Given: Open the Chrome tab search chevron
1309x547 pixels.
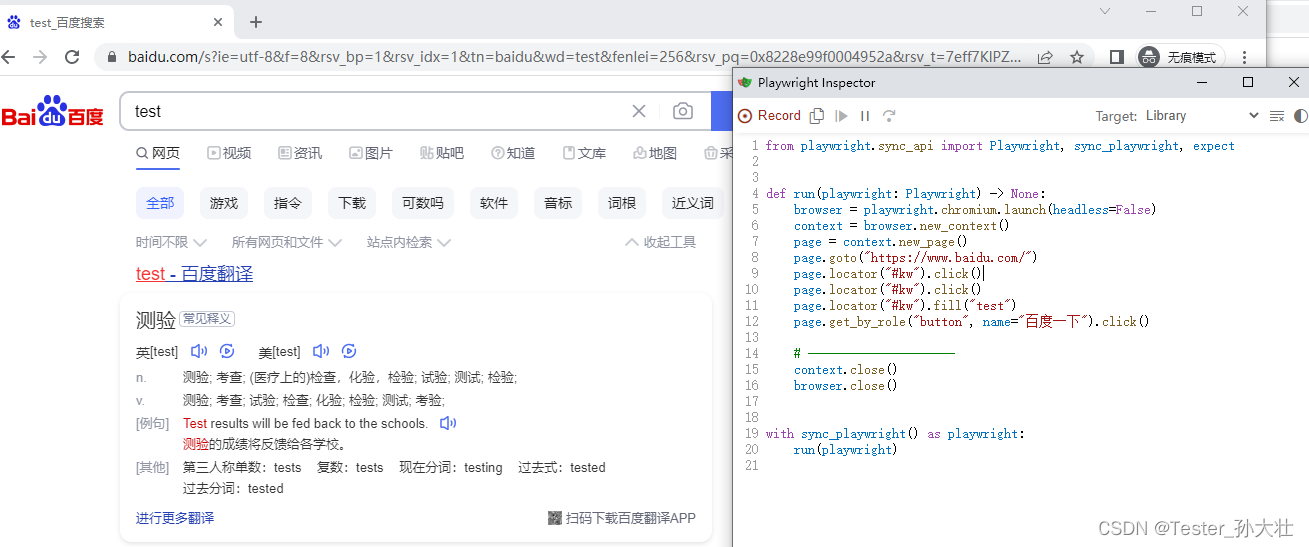Looking at the screenshot, I should pyautogui.click(x=1105, y=11).
